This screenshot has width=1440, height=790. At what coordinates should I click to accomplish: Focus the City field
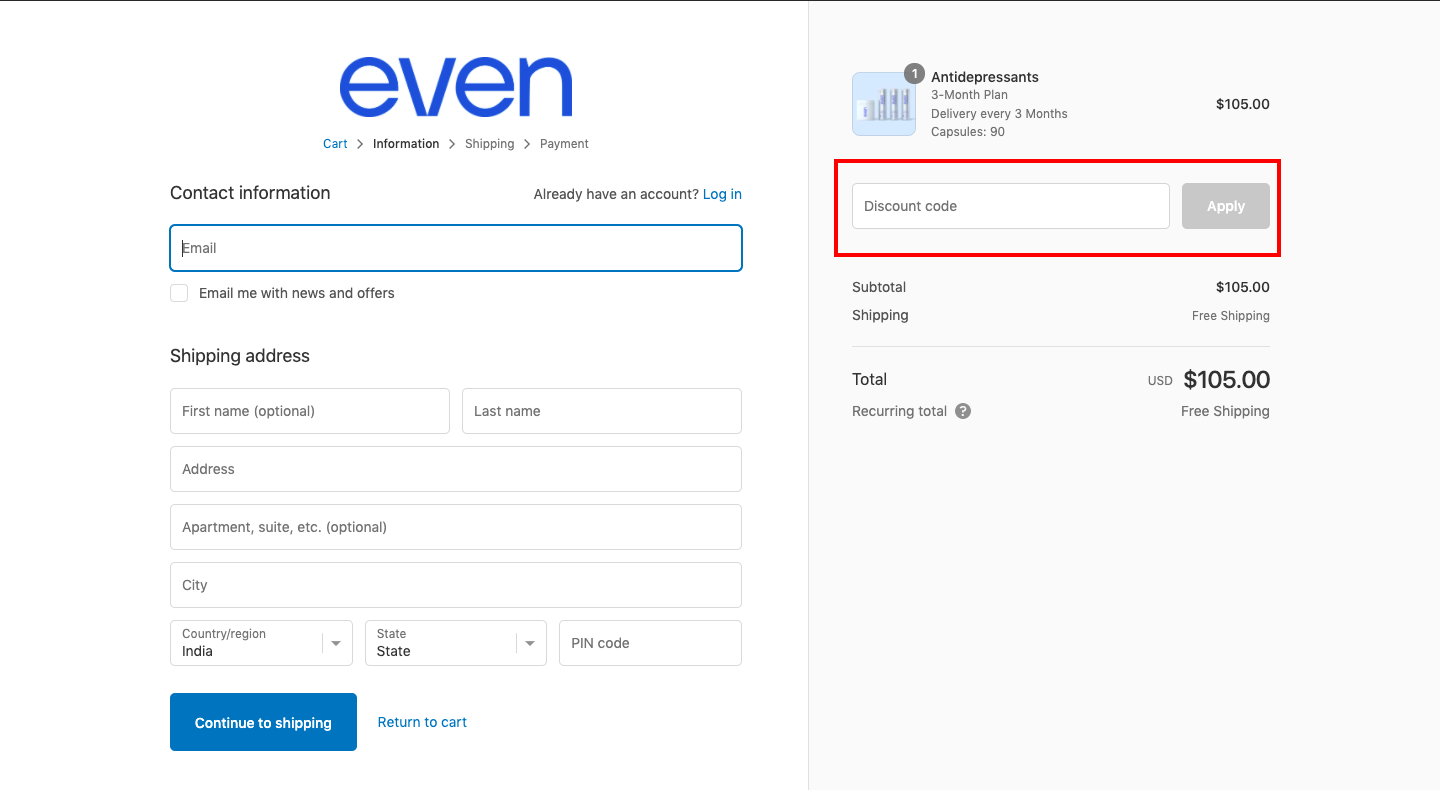[456, 585]
